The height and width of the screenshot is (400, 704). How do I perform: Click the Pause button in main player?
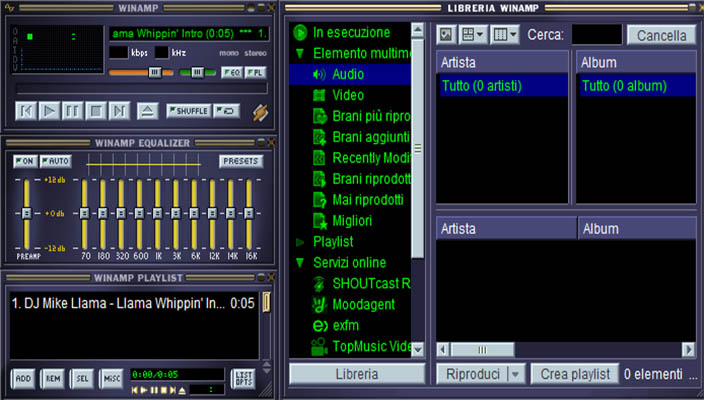[x=73, y=110]
